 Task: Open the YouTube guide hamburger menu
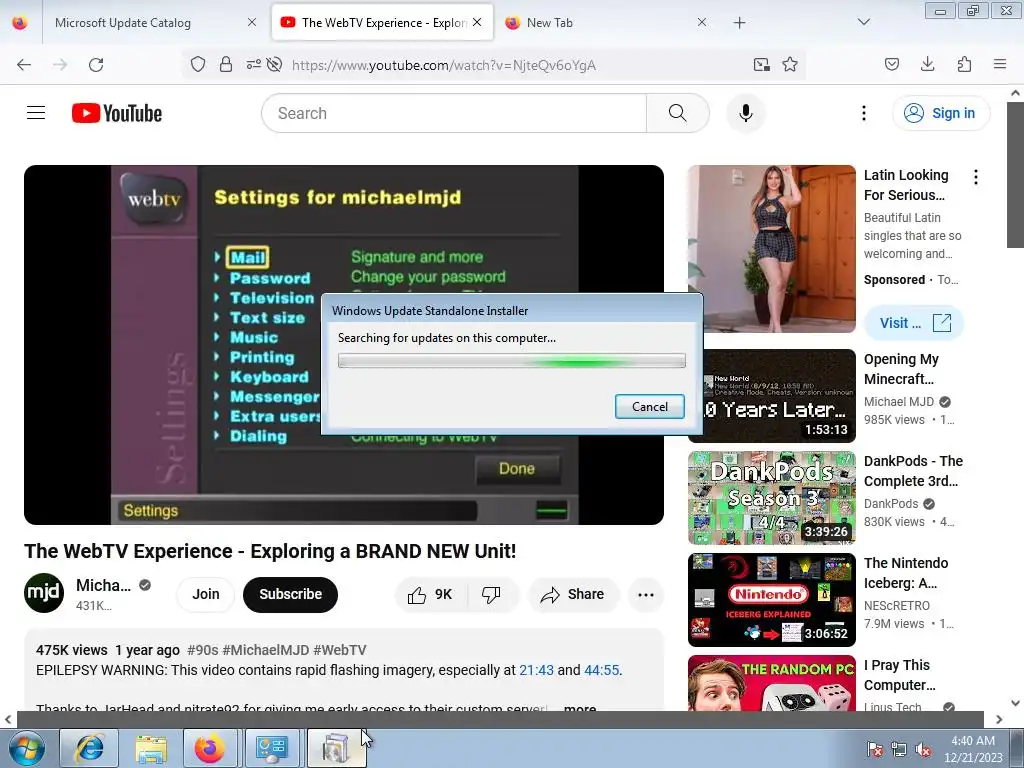[36, 113]
